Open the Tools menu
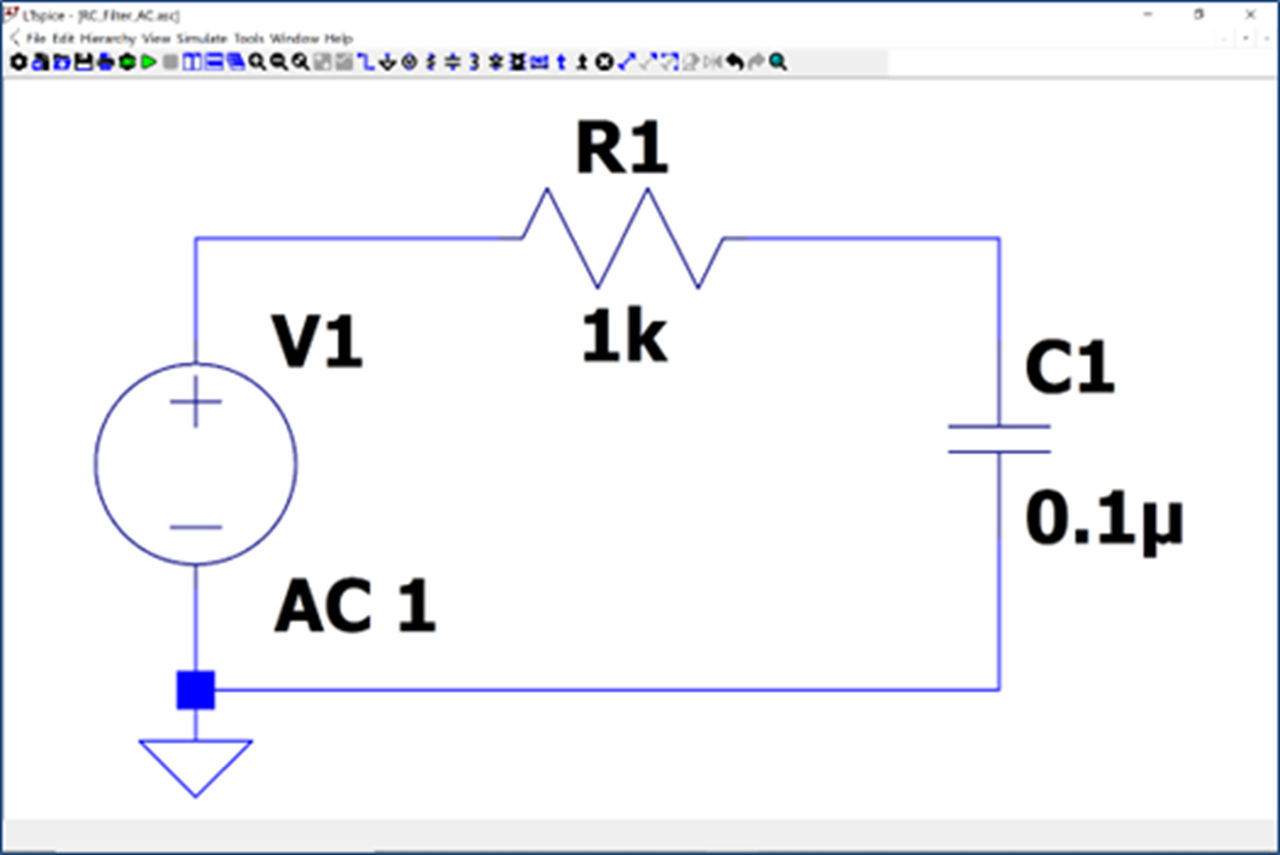This screenshot has height=855, width=1280. (249, 38)
